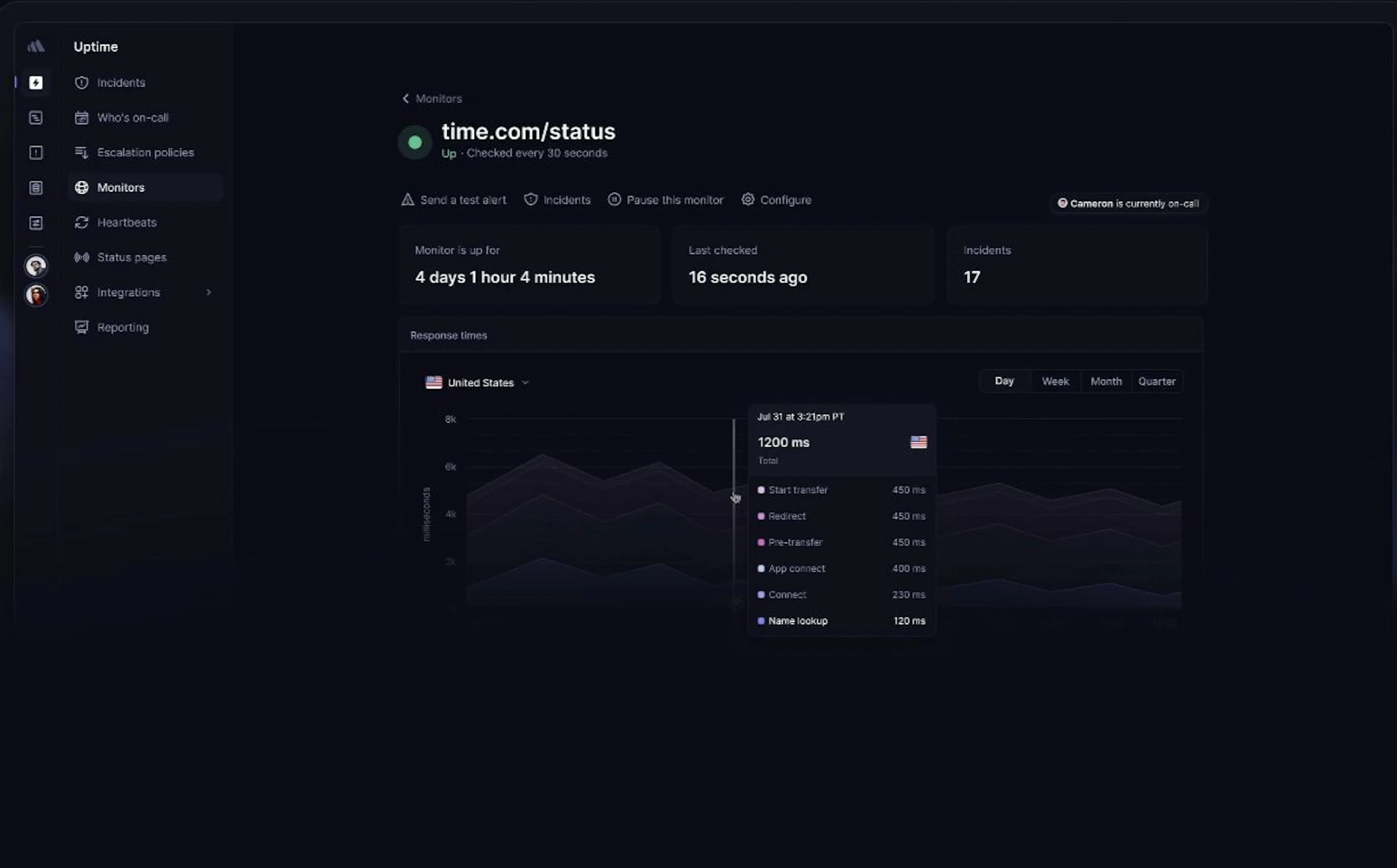Image resolution: width=1397 pixels, height=868 pixels.
Task: Open the Heartbeats section
Action: (x=145, y=223)
